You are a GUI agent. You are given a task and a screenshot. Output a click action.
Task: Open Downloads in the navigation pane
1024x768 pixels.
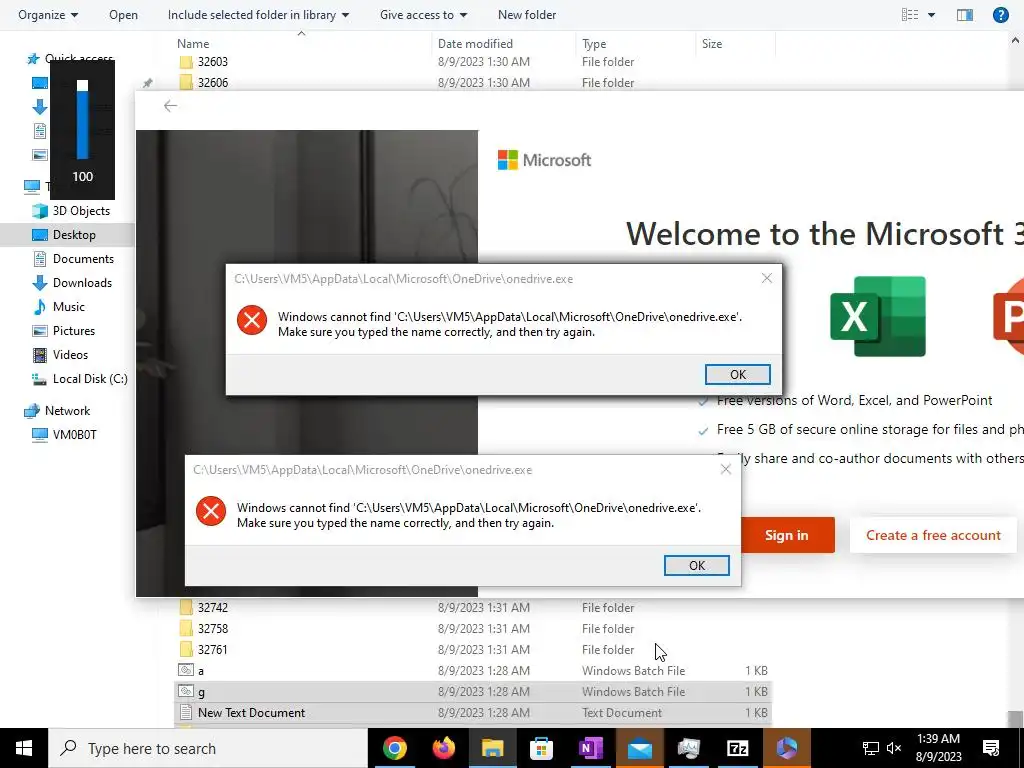point(82,283)
